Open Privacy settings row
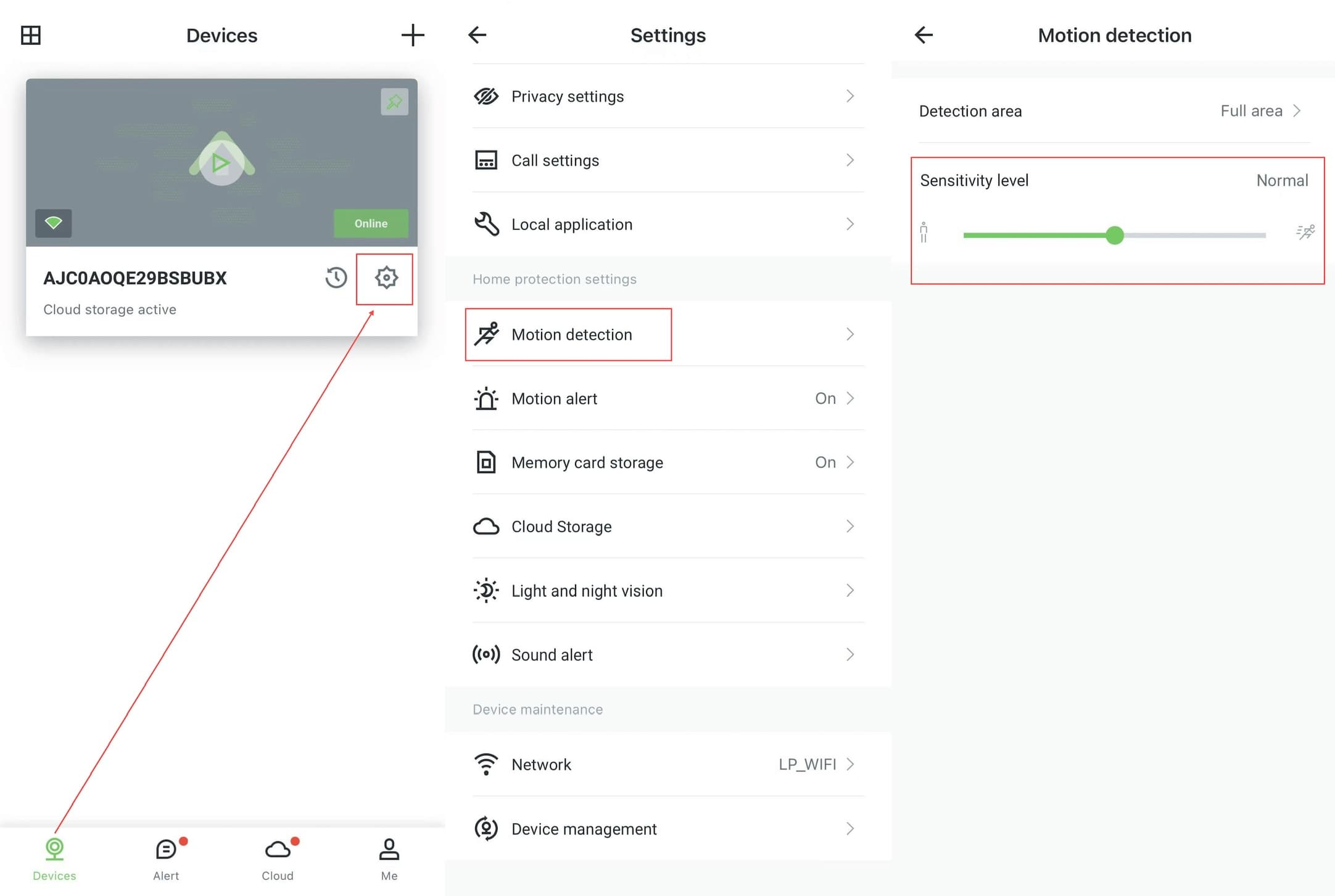 (x=668, y=96)
